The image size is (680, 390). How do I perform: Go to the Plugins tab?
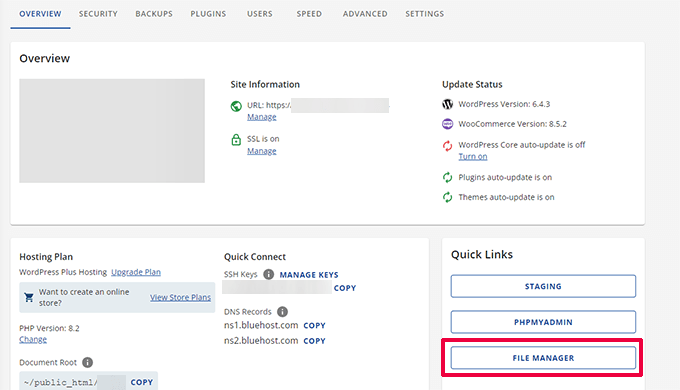coord(208,14)
